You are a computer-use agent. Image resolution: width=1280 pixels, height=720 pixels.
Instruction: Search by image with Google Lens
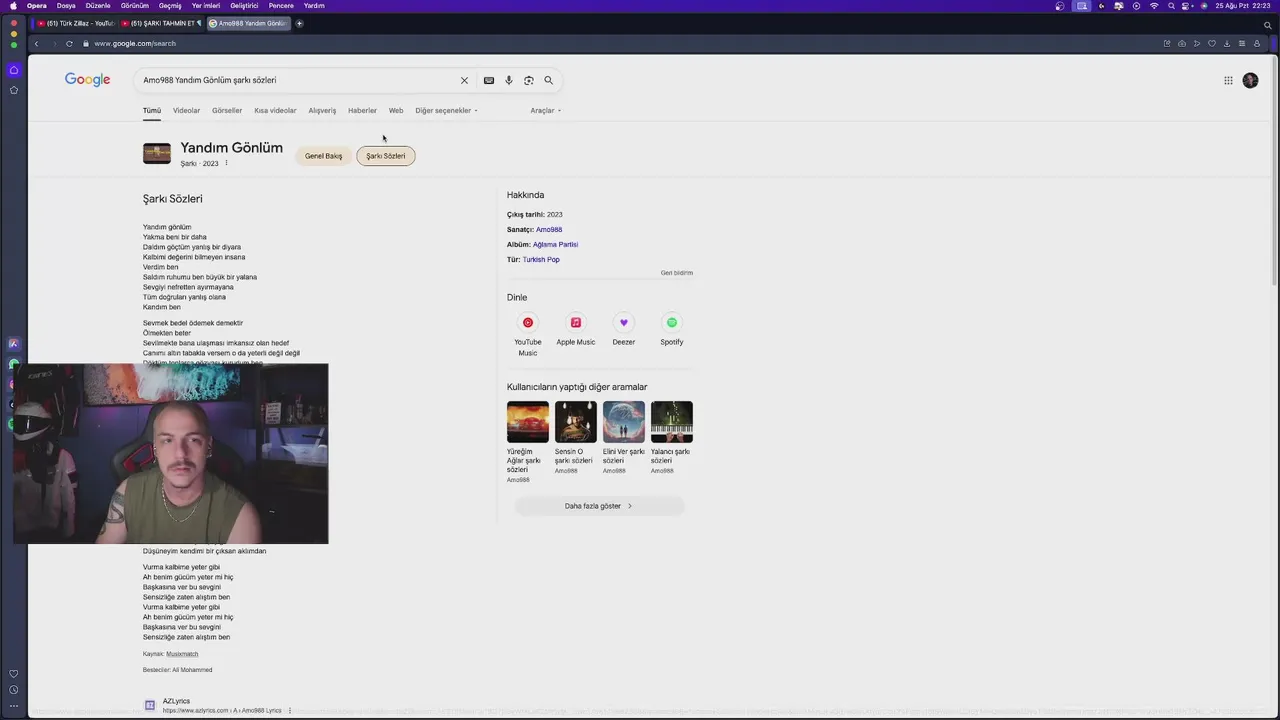tap(529, 80)
